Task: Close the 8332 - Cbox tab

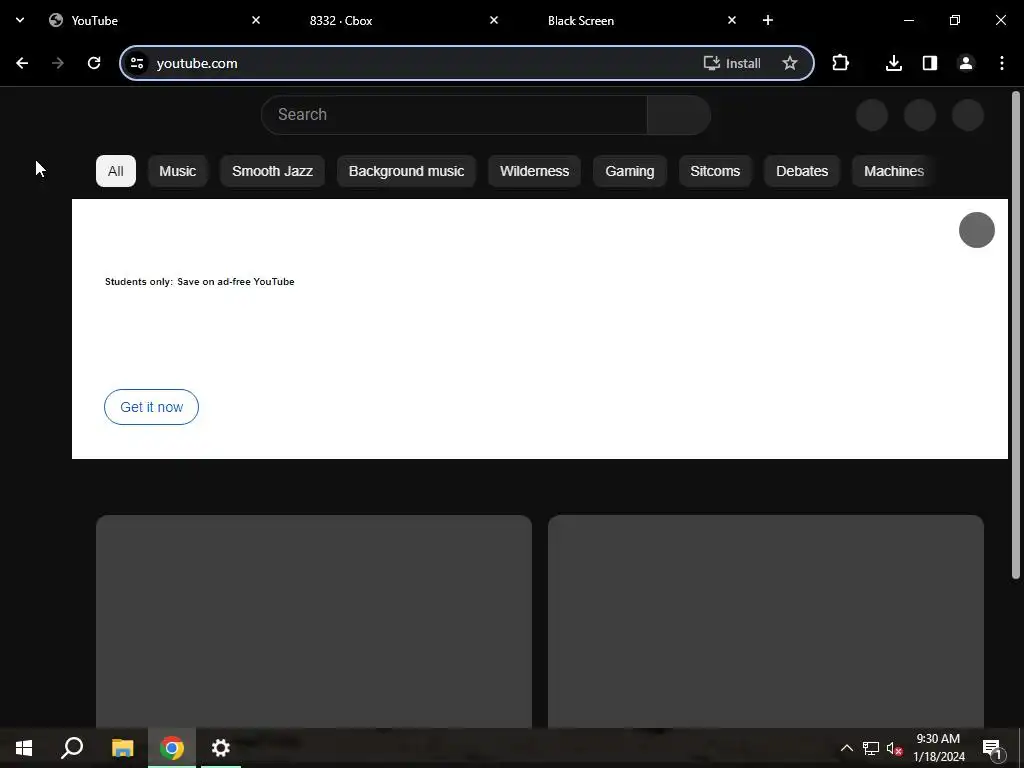Action: (494, 20)
